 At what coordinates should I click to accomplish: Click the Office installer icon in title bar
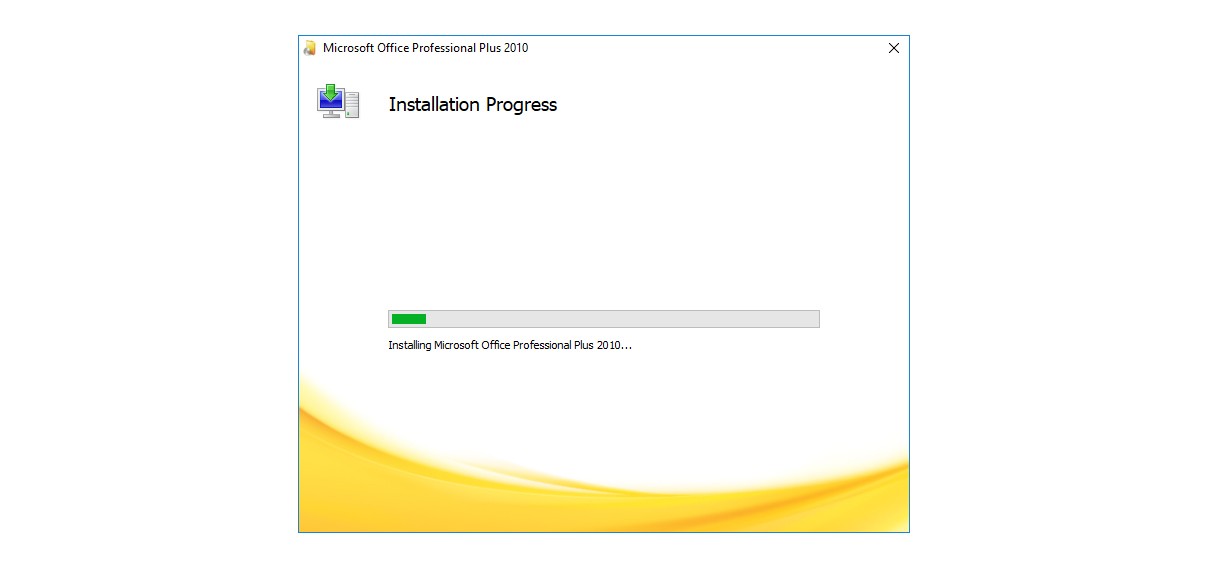point(310,48)
